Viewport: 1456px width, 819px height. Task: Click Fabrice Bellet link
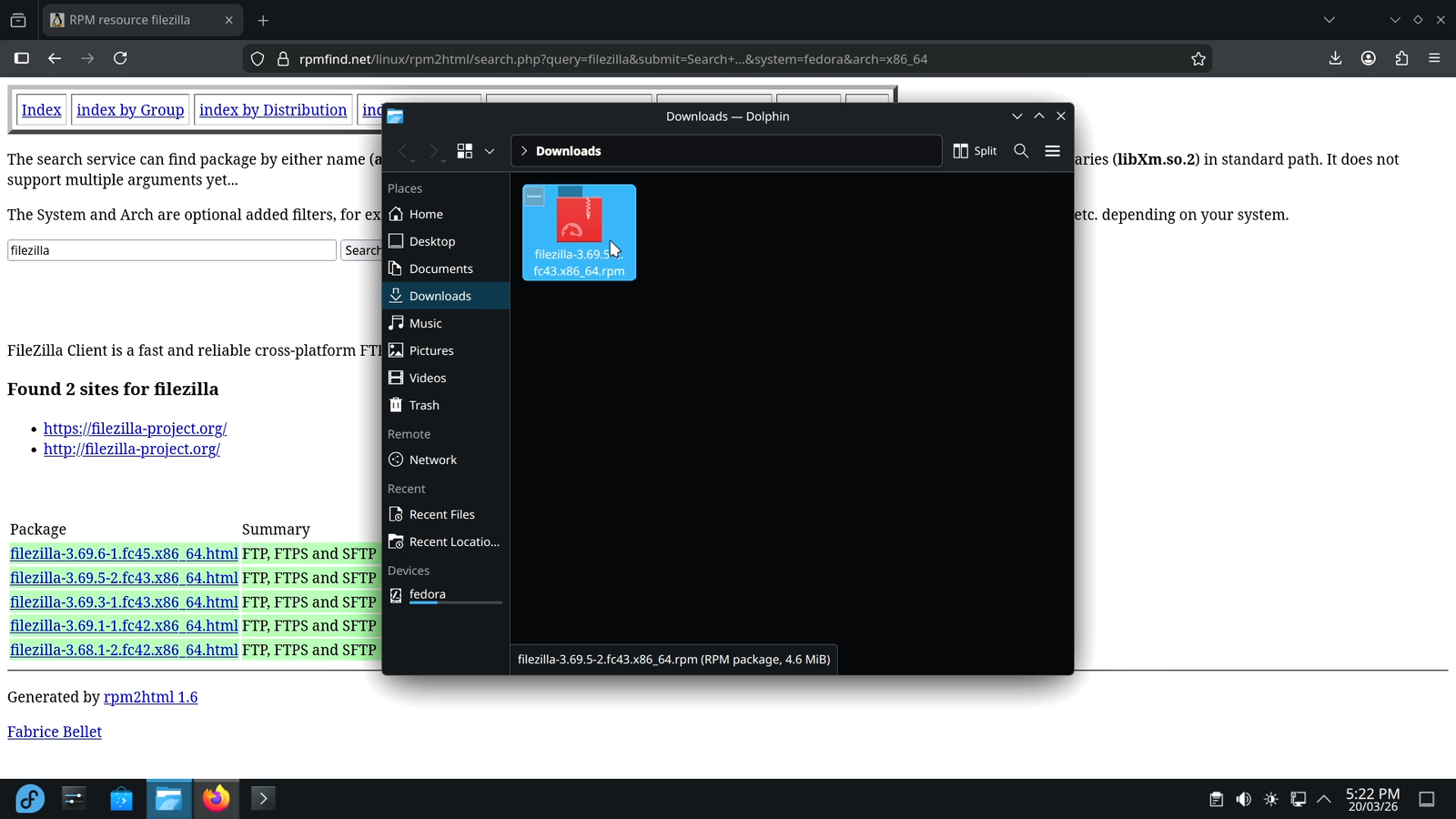pos(55,732)
